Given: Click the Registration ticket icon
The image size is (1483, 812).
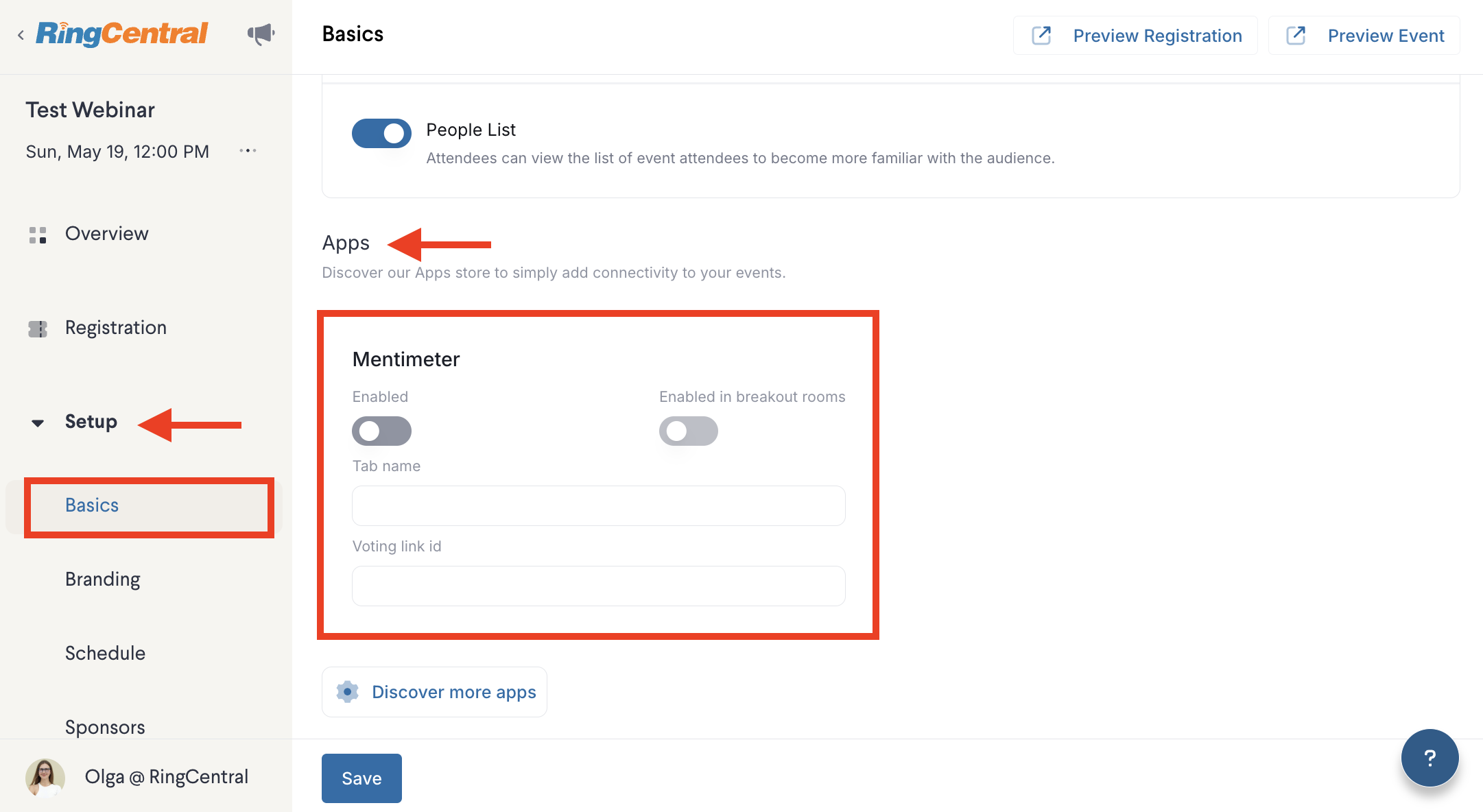Looking at the screenshot, I should [38, 329].
